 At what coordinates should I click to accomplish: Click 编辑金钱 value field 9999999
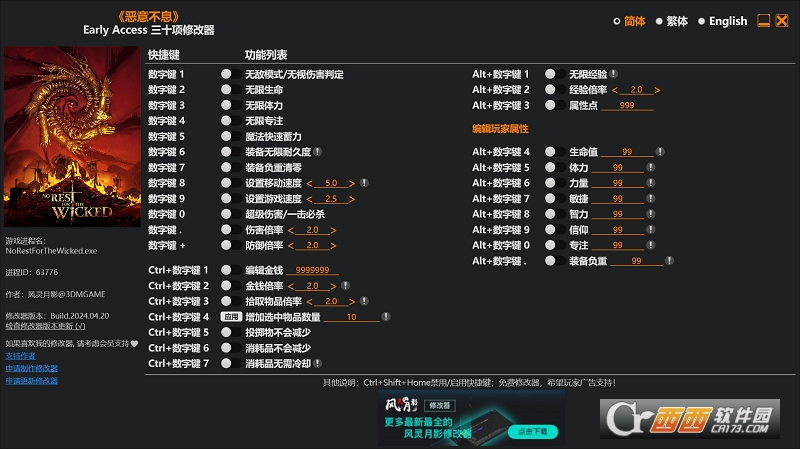(x=312, y=270)
